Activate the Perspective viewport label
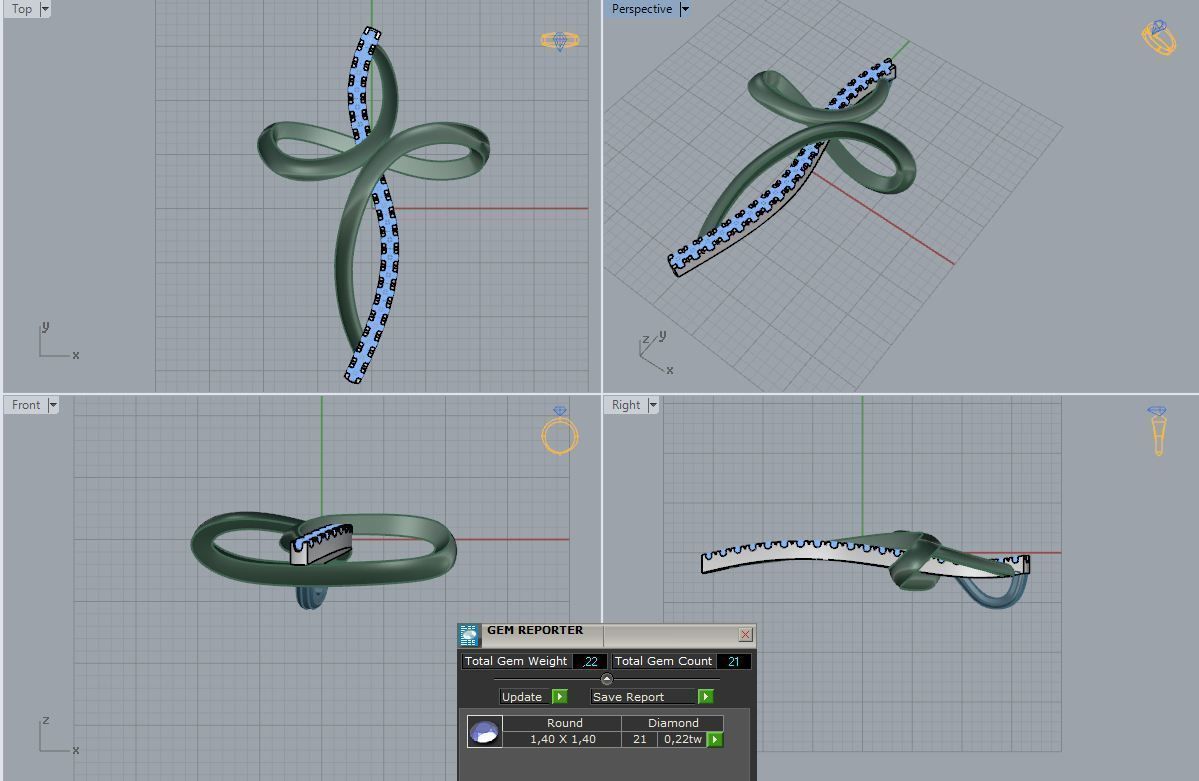1199x781 pixels. (642, 9)
